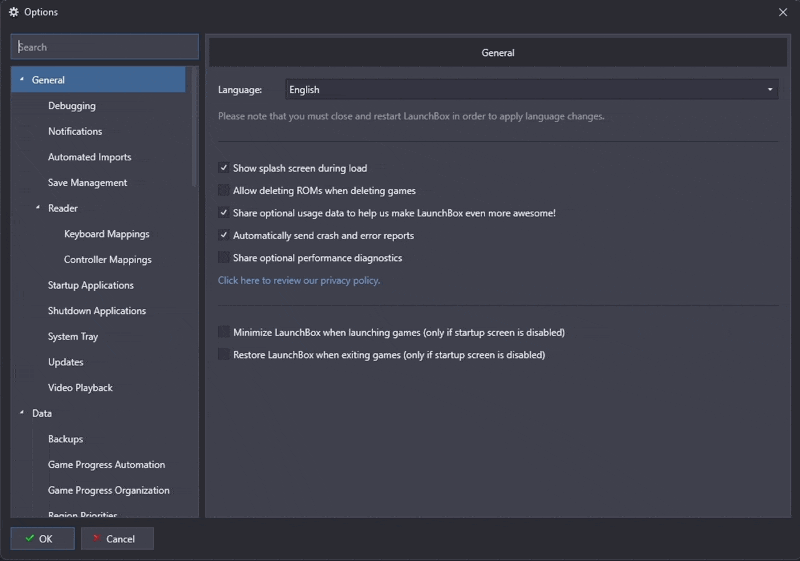Click the Language label text
The width and height of the screenshot is (800, 561).
[x=240, y=90]
